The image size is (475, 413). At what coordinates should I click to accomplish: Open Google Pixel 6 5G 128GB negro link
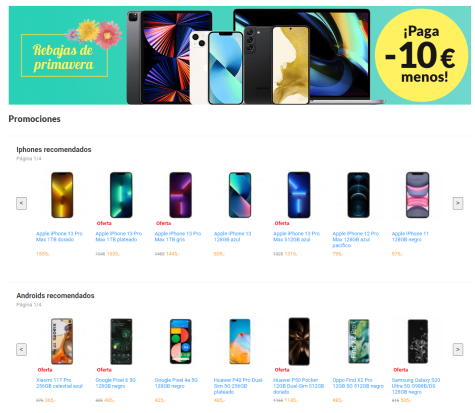(x=115, y=383)
